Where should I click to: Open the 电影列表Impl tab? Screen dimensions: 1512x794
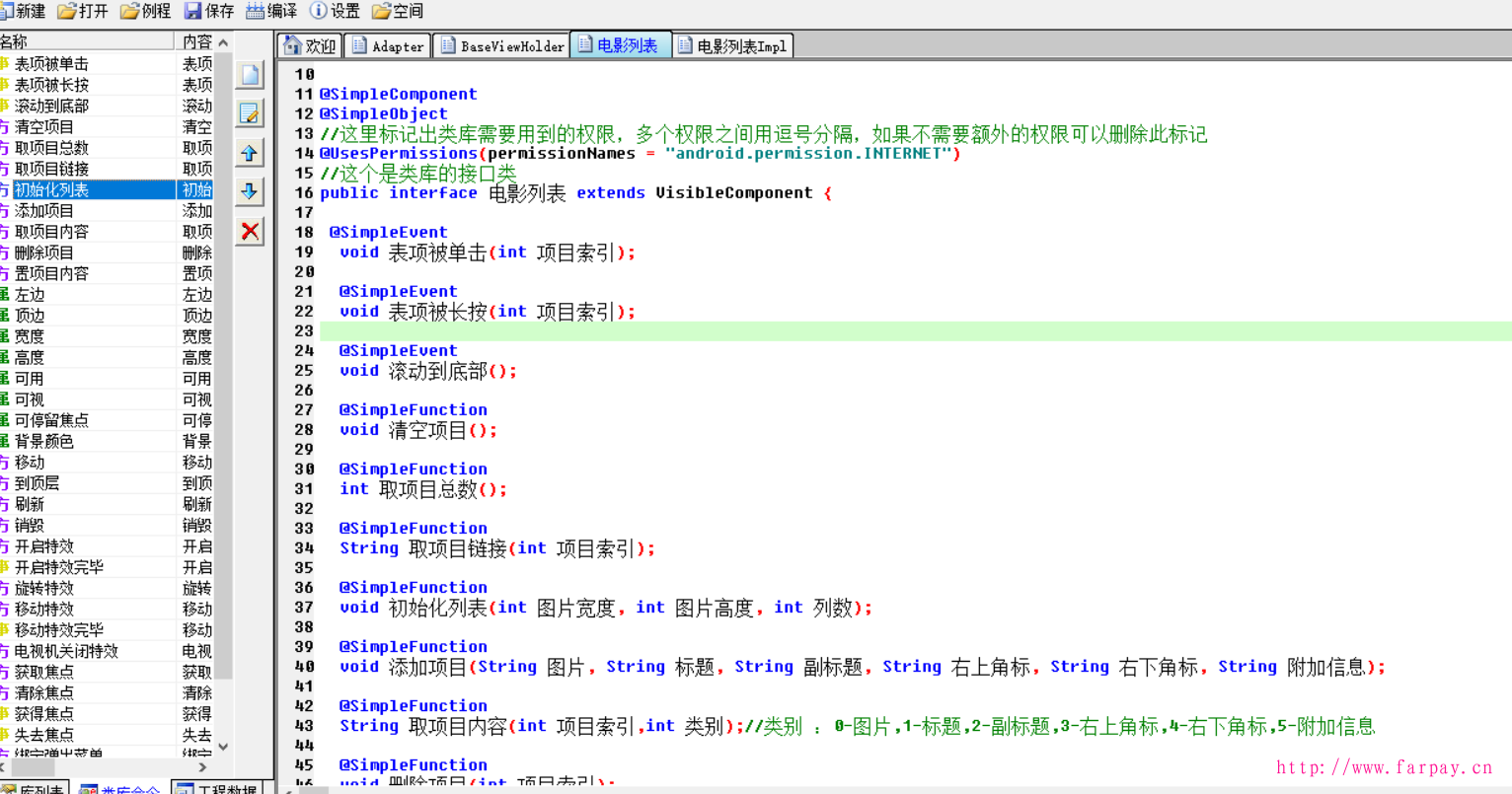coord(732,46)
